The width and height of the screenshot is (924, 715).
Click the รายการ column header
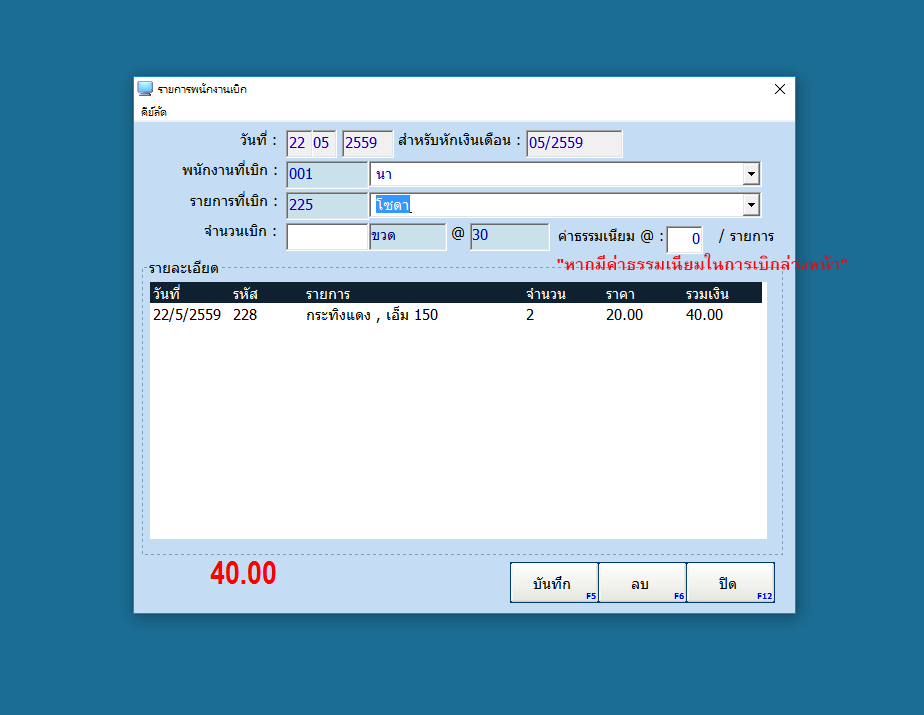328,294
